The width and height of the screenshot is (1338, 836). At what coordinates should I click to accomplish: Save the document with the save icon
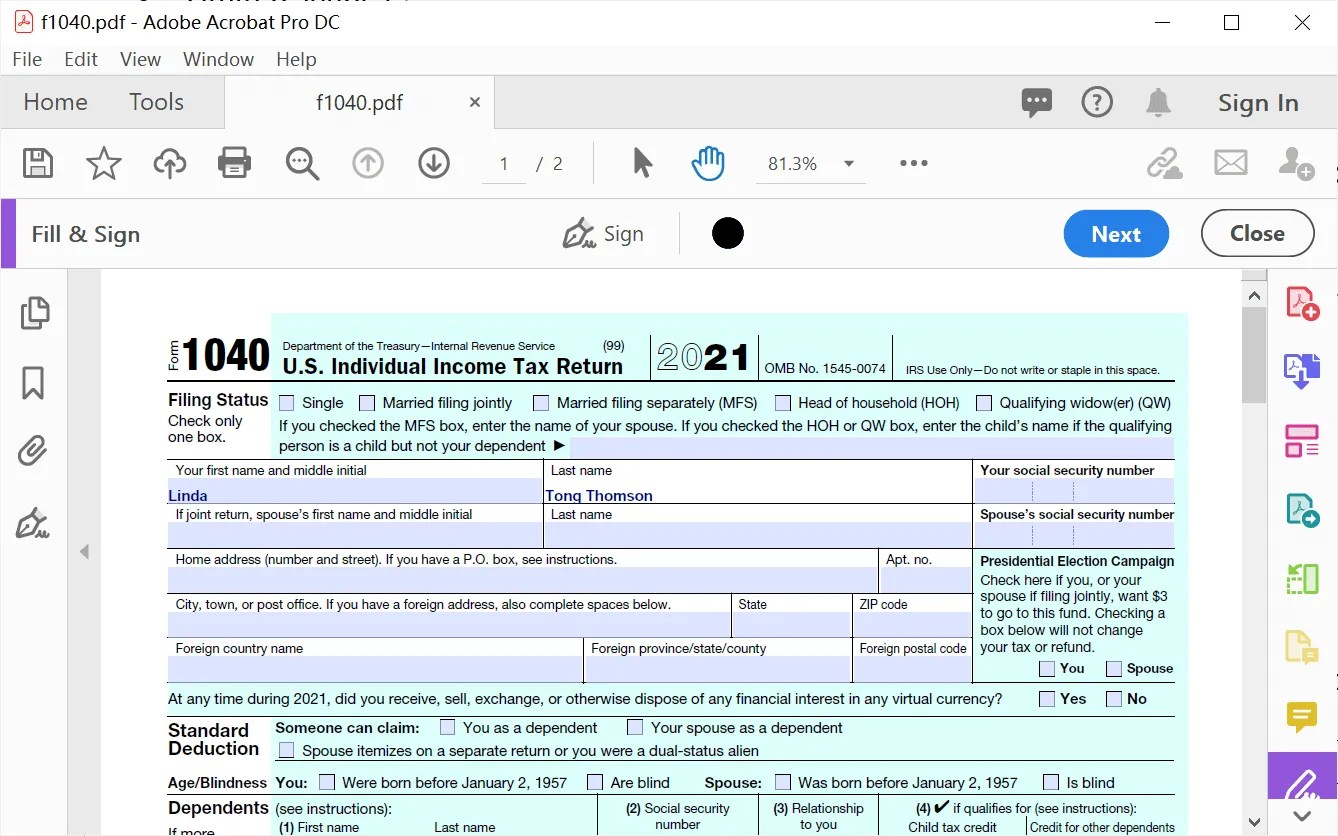click(x=37, y=163)
